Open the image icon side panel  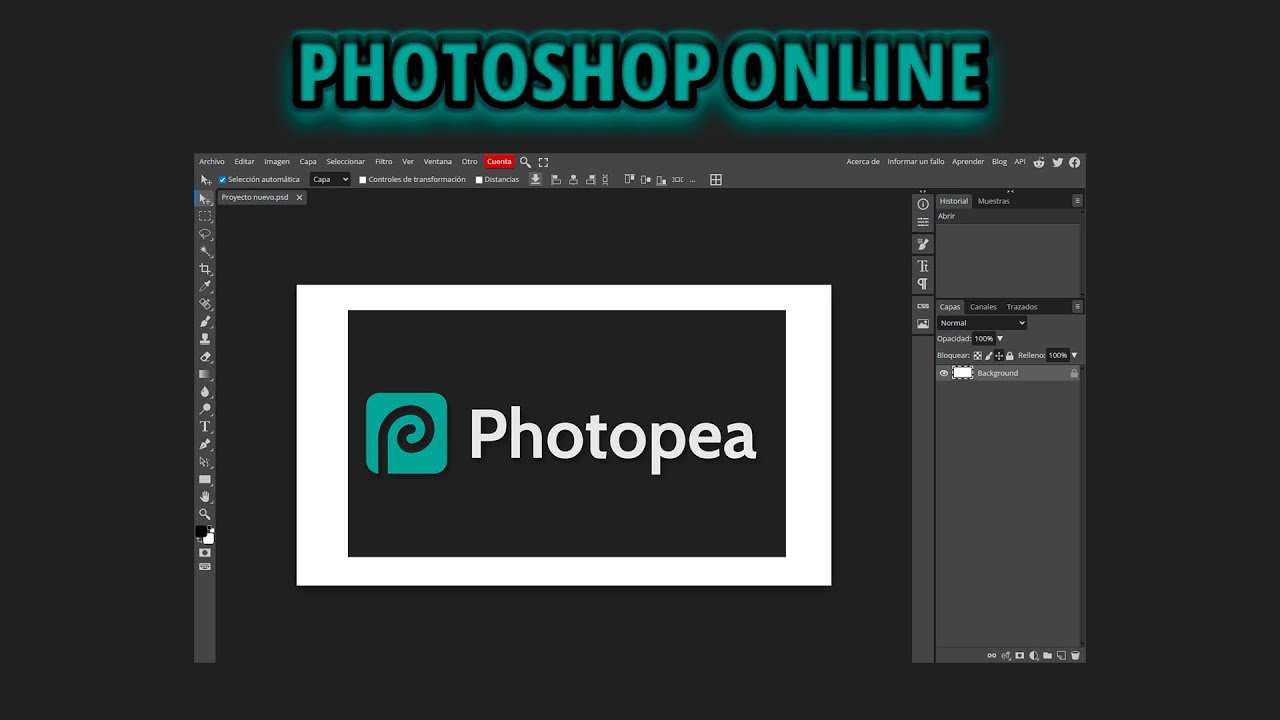point(923,324)
